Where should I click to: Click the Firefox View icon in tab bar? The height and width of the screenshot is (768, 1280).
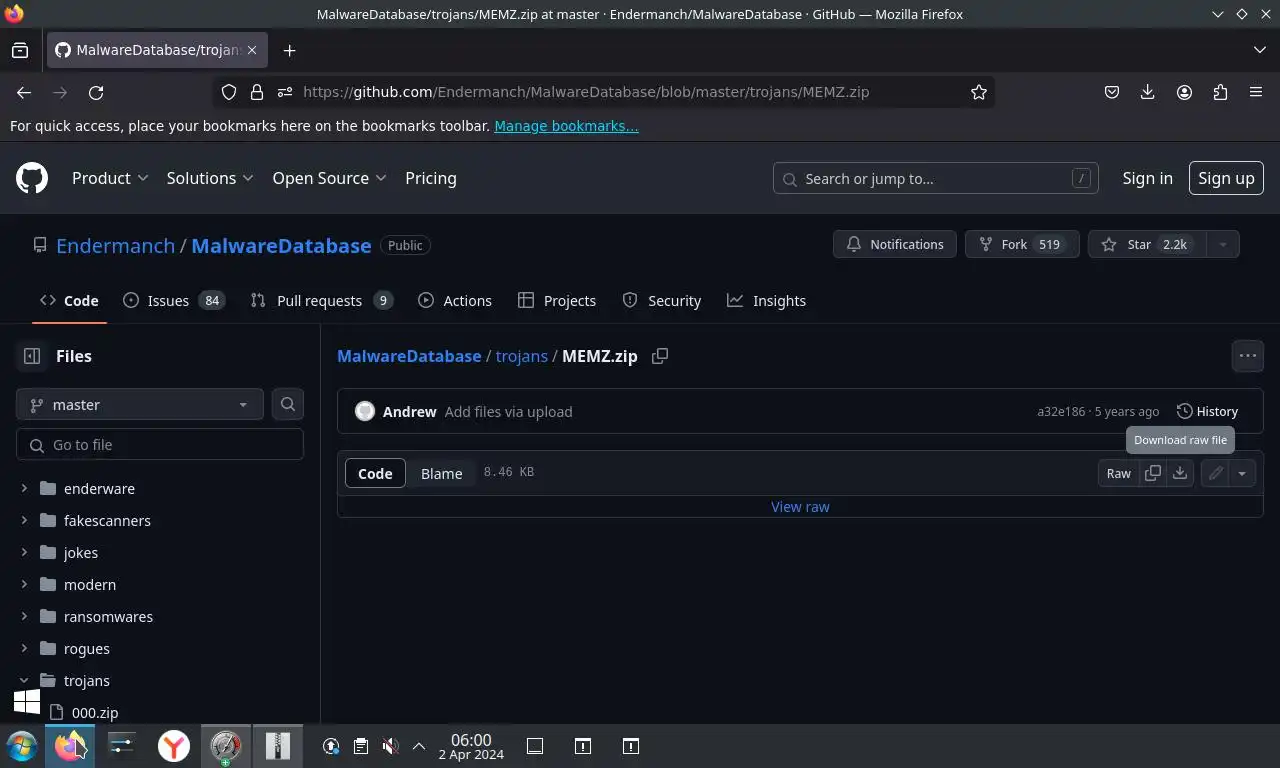[x=20, y=50]
